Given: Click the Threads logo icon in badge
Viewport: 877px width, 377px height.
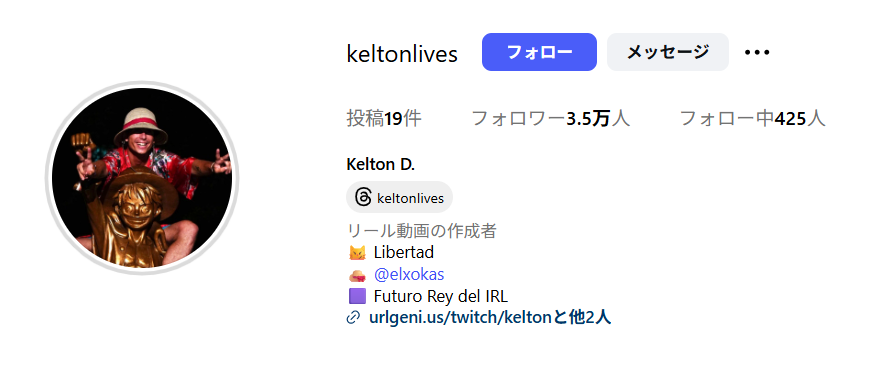Looking at the screenshot, I should 363,197.
